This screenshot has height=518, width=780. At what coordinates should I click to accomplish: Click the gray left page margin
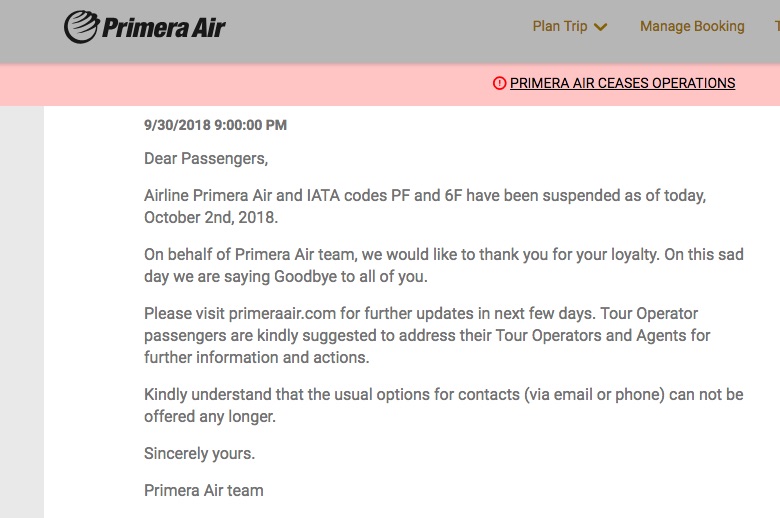point(21,300)
